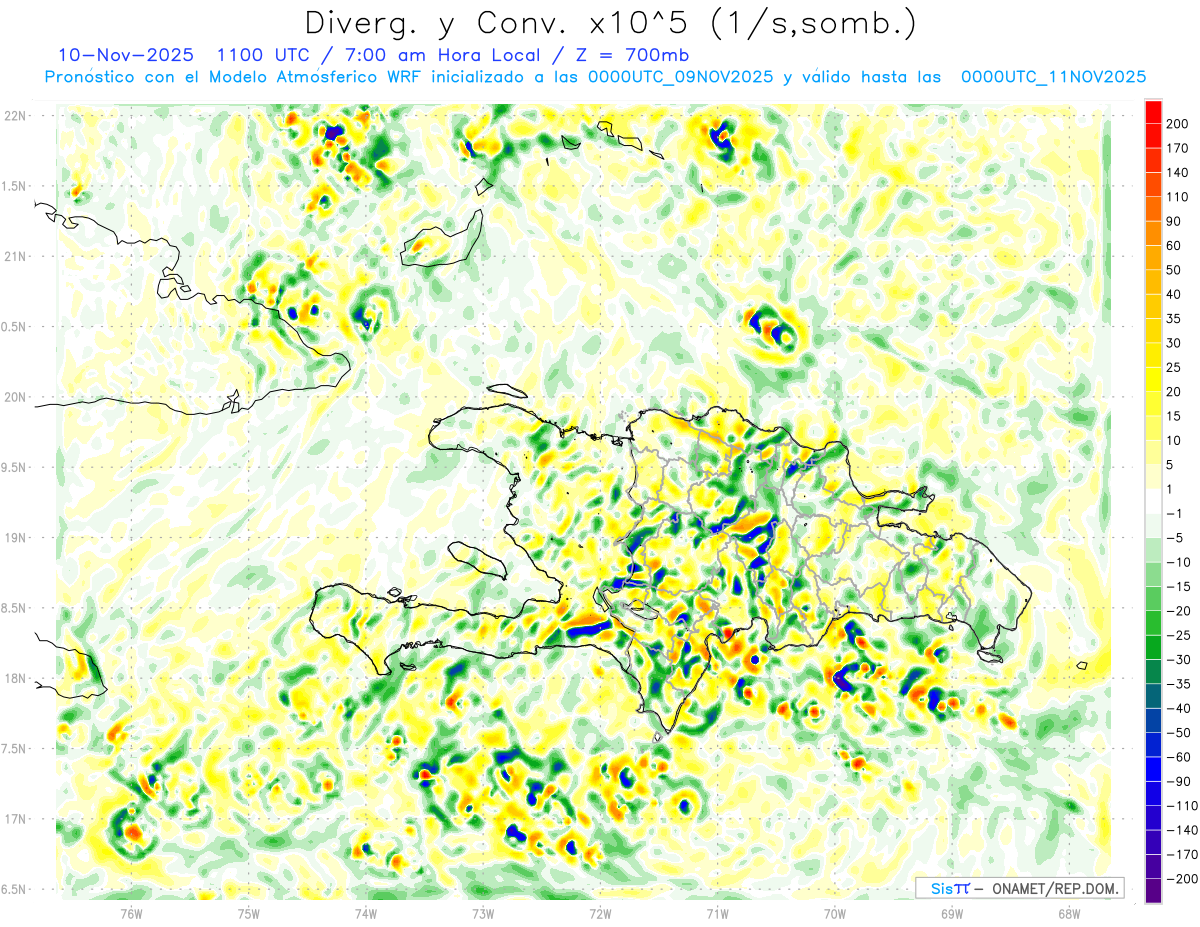
Task: Click latitude label '22N'
Action: click(15, 116)
